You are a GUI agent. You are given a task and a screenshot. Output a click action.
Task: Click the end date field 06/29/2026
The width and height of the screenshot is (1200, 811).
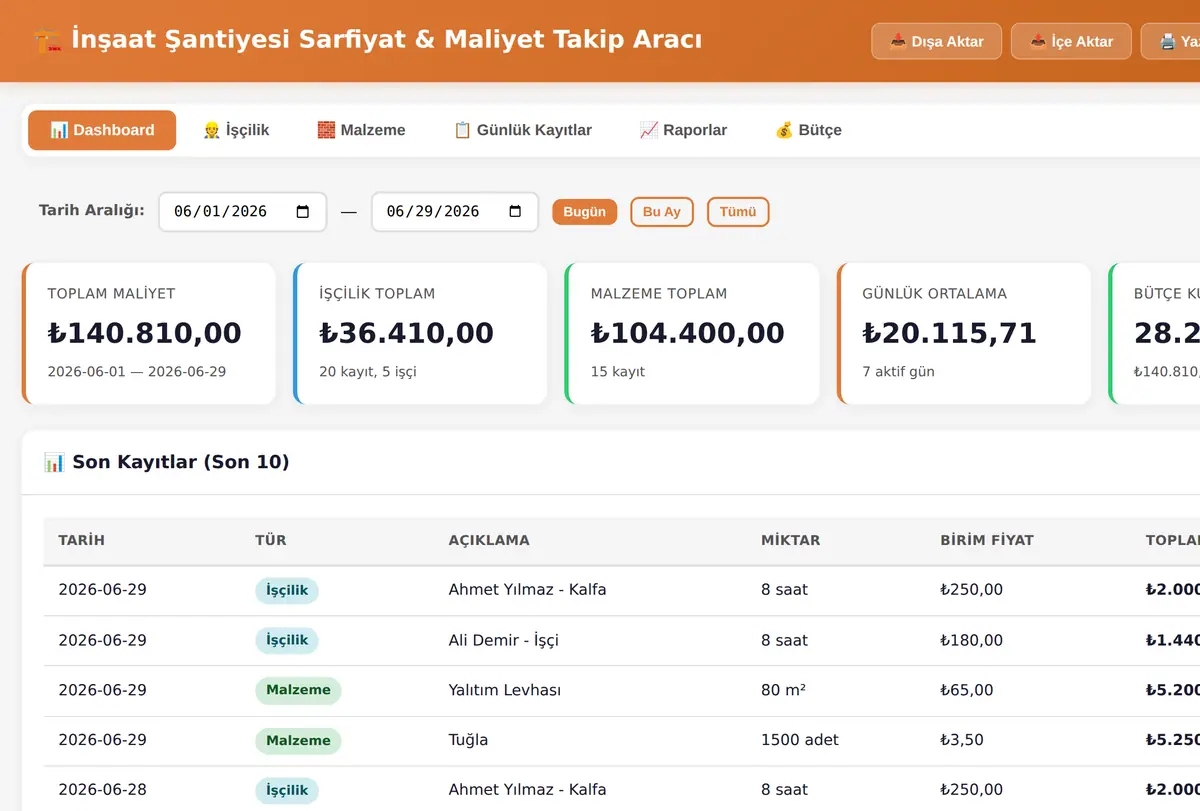pyautogui.click(x=455, y=212)
